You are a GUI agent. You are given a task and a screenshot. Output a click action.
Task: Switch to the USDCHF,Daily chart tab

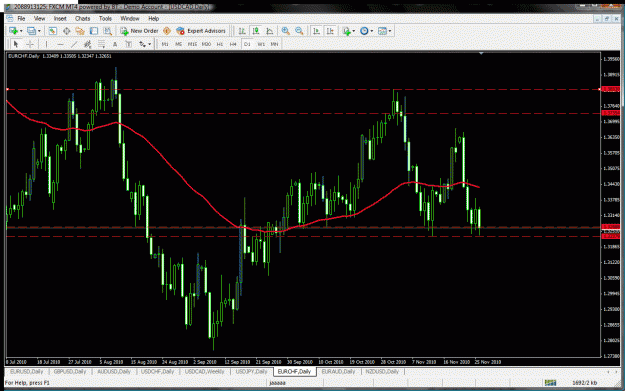(157, 371)
